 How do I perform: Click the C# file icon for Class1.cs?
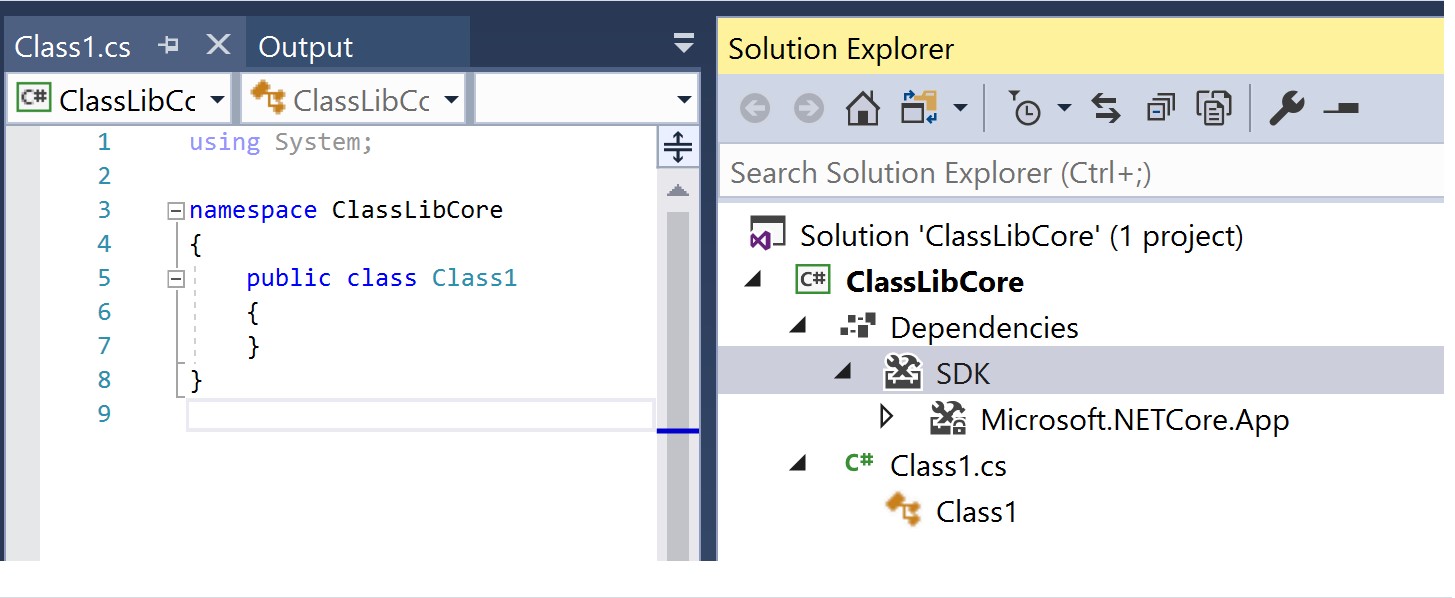coord(858,463)
